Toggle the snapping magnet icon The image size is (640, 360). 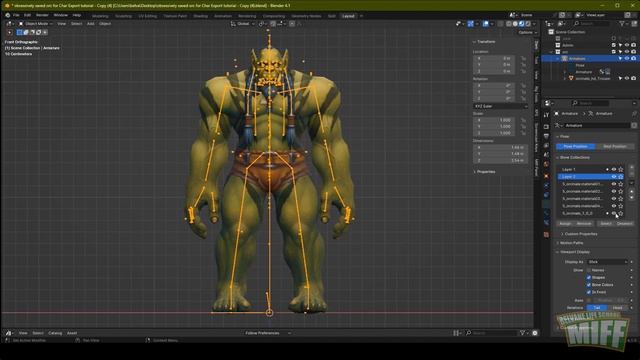[x=273, y=24]
